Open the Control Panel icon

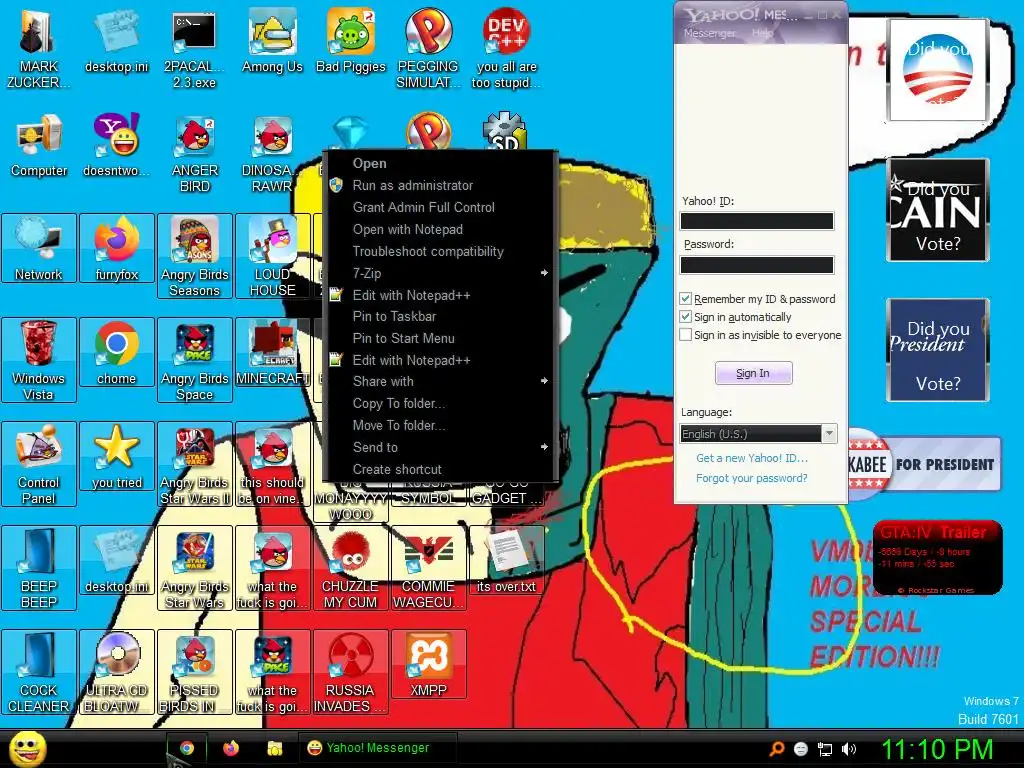(39, 464)
